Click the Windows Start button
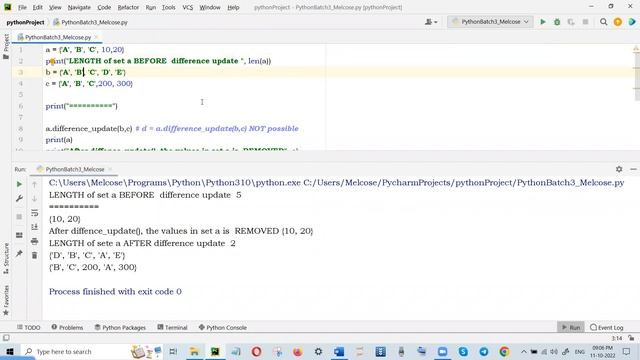640x360 pixels. [10, 351]
